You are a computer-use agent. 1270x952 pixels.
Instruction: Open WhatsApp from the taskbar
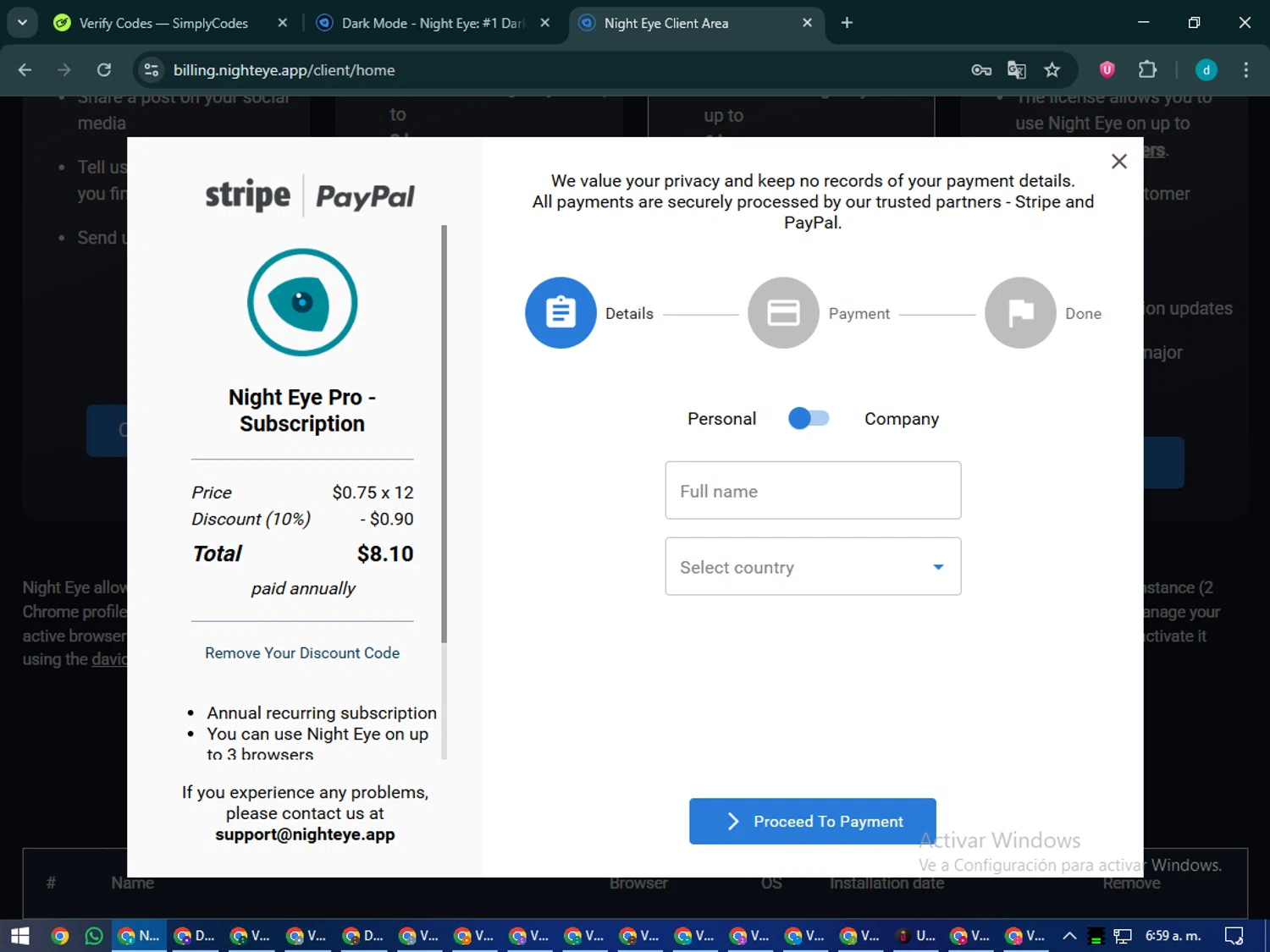tap(94, 936)
